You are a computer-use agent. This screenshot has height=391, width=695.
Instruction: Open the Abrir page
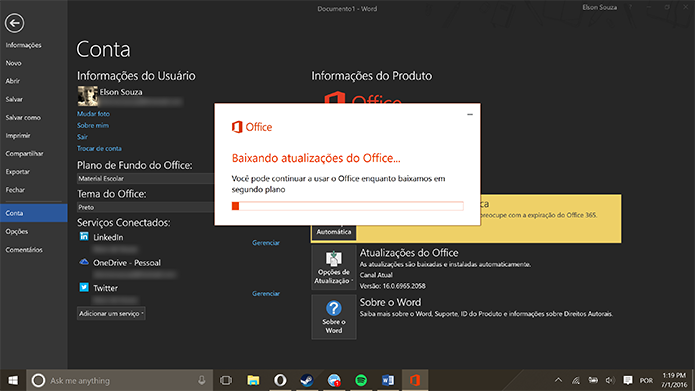click(12, 81)
